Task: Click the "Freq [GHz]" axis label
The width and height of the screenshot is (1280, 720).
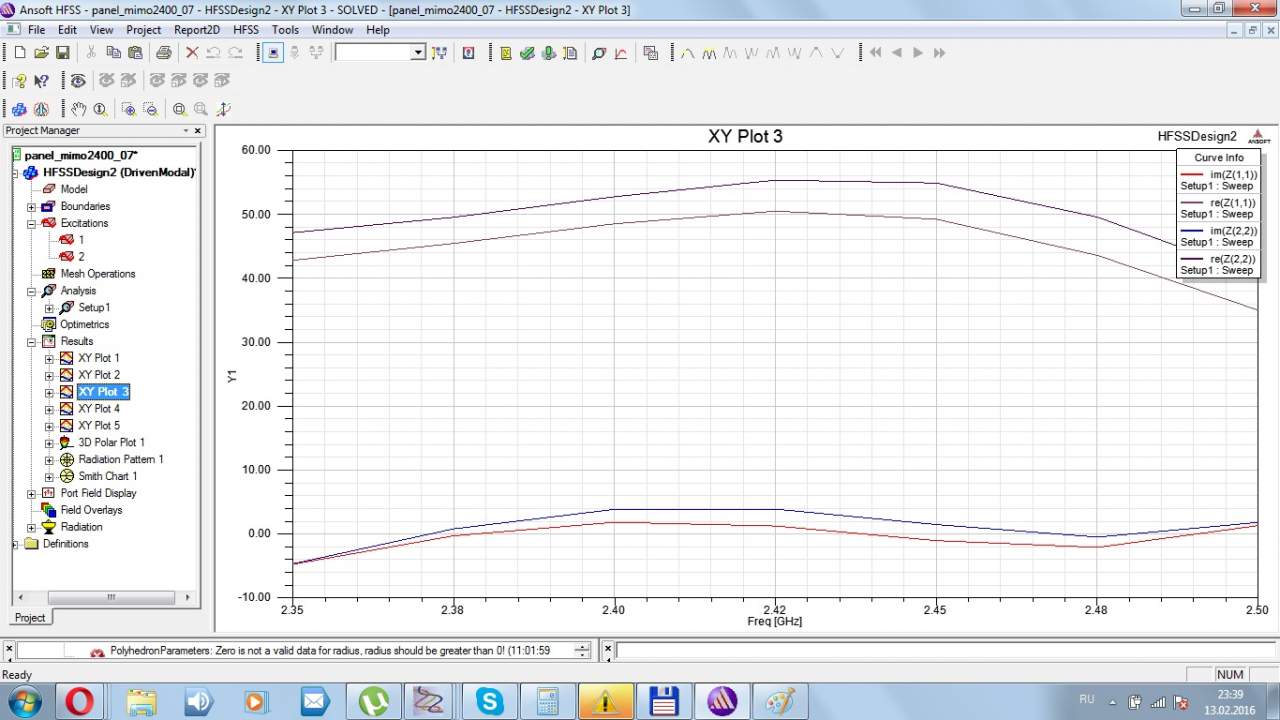Action: click(774, 621)
